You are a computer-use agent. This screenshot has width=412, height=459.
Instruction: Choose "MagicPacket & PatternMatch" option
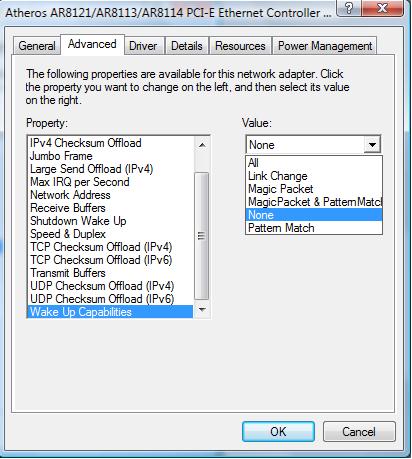click(x=314, y=202)
